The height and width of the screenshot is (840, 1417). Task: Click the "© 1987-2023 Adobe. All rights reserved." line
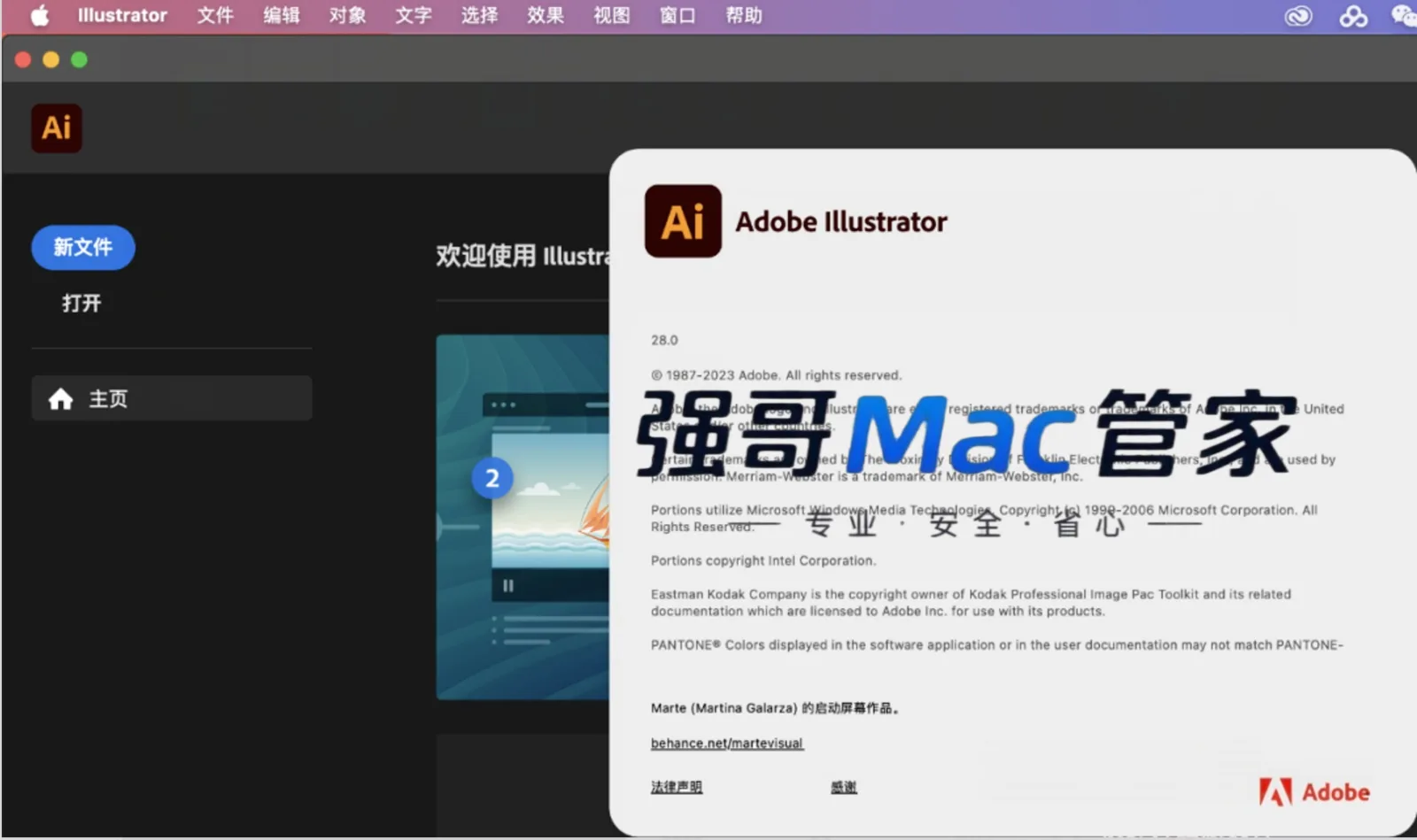point(777,375)
